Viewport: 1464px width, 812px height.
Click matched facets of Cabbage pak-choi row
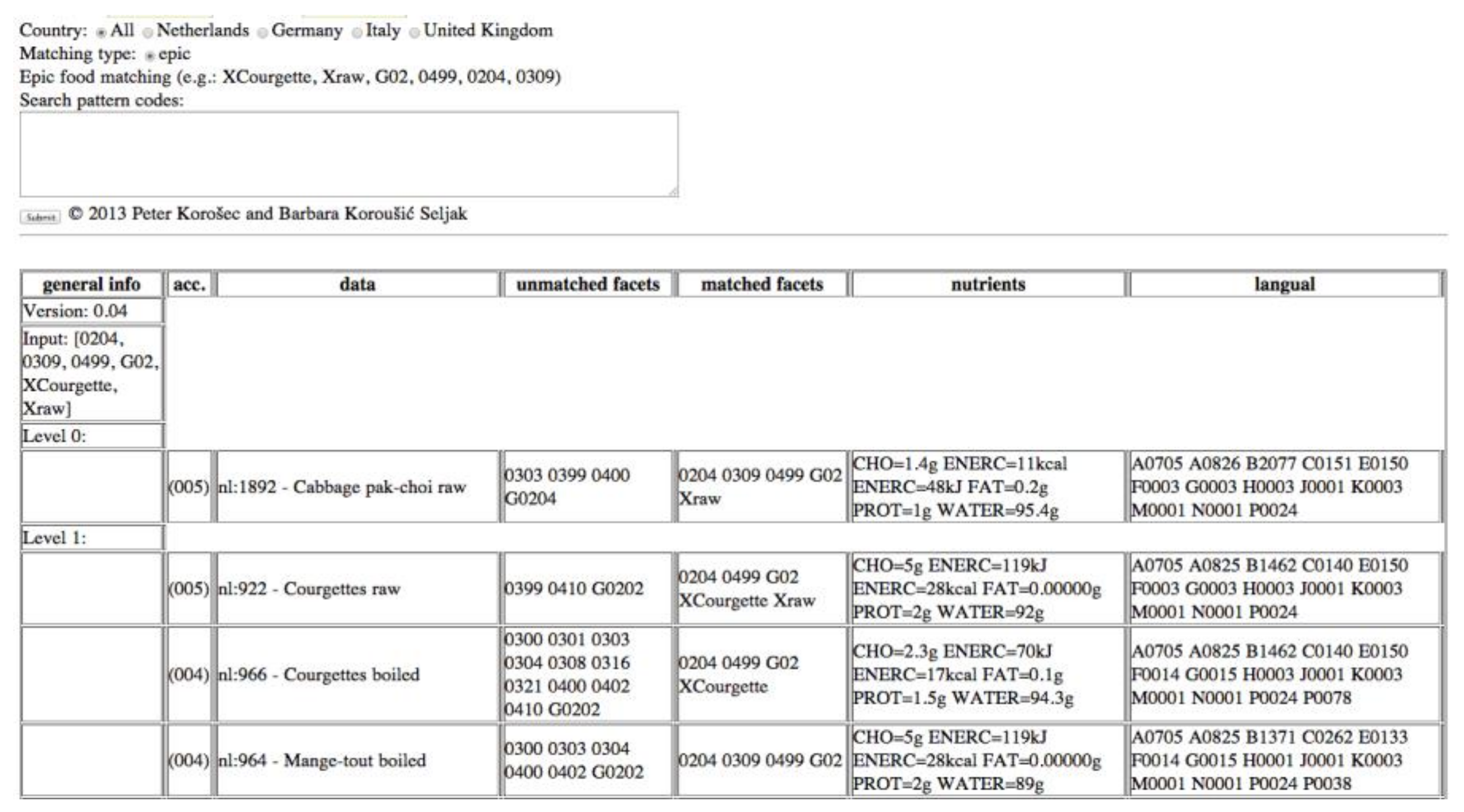point(762,487)
